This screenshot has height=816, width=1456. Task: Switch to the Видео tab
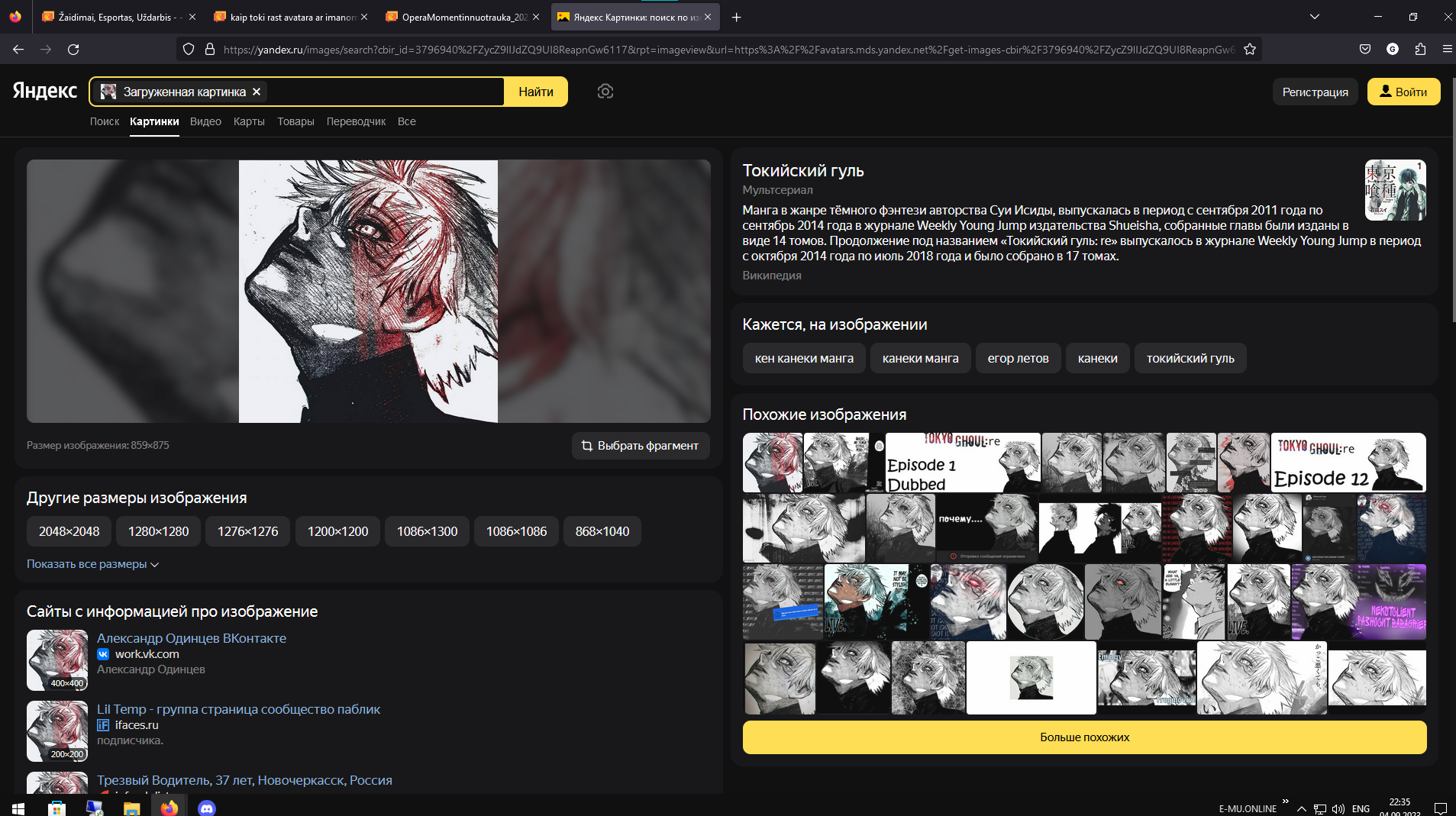205,121
